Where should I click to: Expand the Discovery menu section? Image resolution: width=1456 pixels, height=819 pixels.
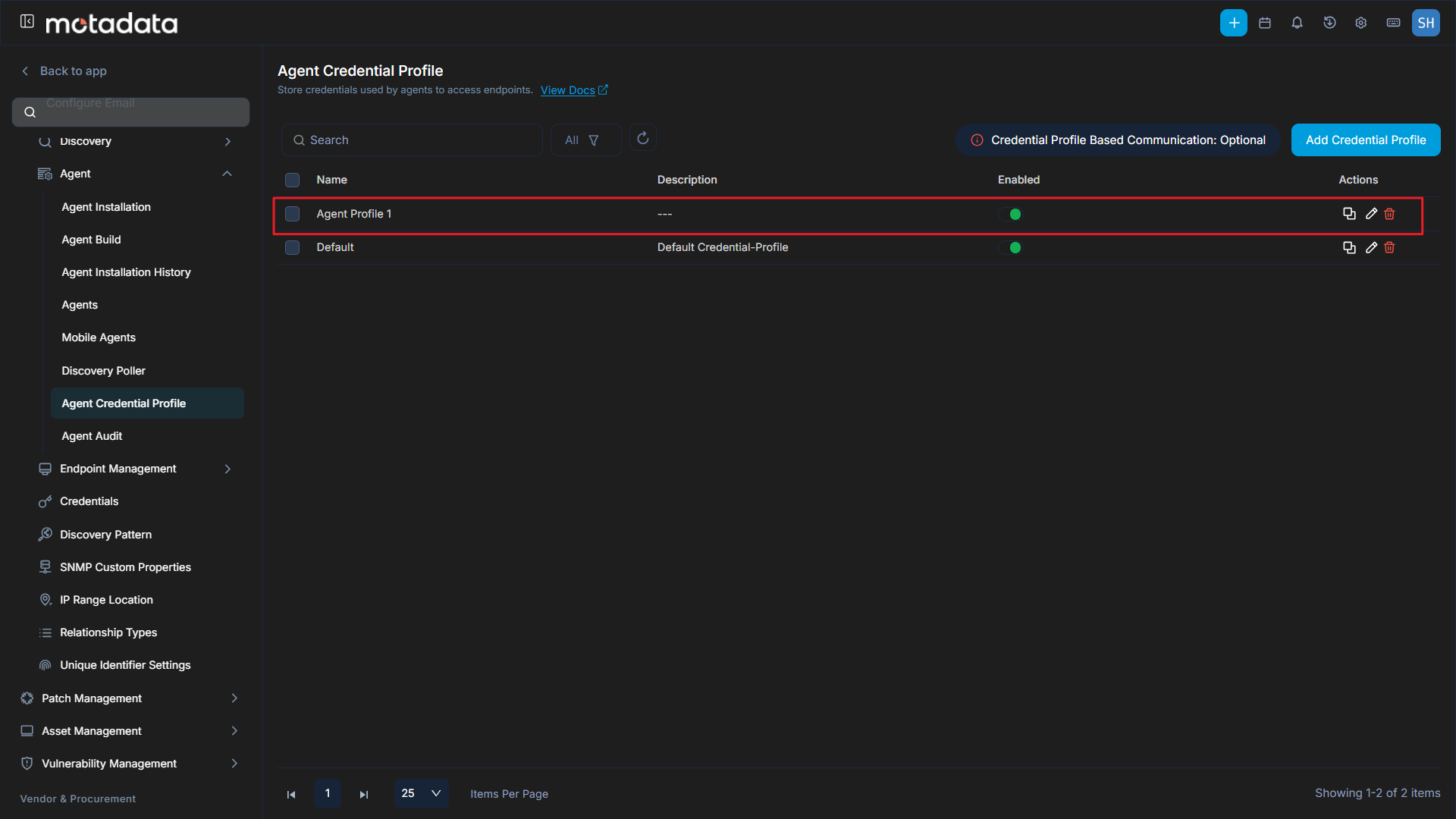227,142
